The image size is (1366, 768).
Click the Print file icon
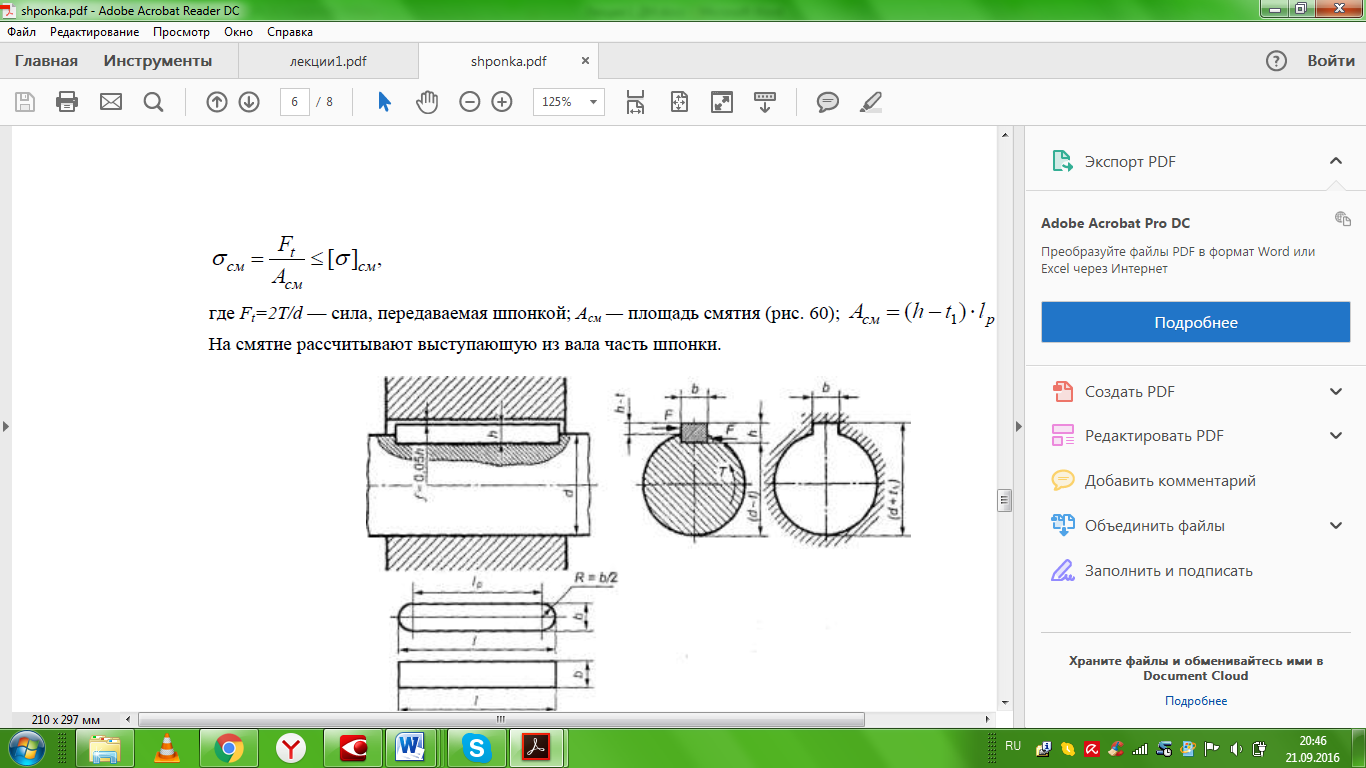pos(67,102)
